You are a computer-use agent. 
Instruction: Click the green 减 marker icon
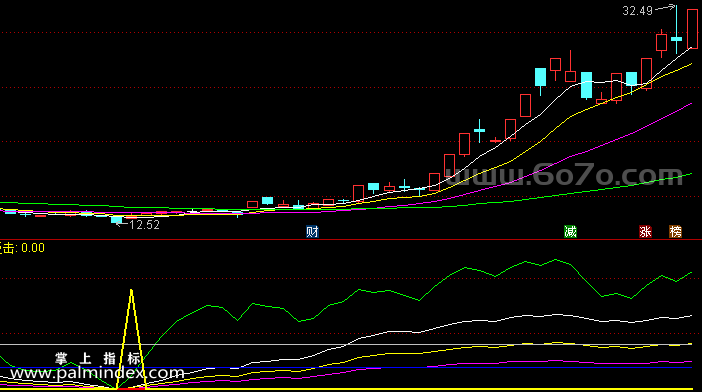pos(570,232)
